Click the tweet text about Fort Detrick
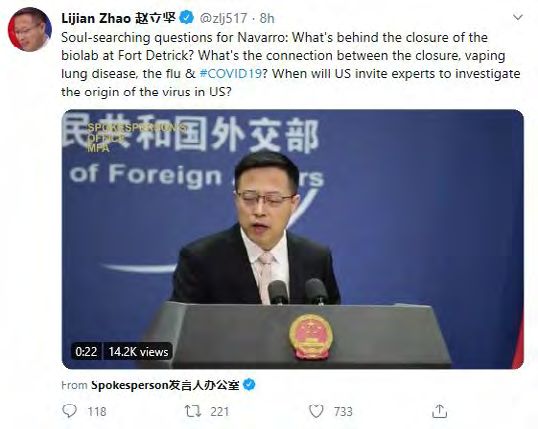This screenshot has height=429, width=538. click(291, 65)
